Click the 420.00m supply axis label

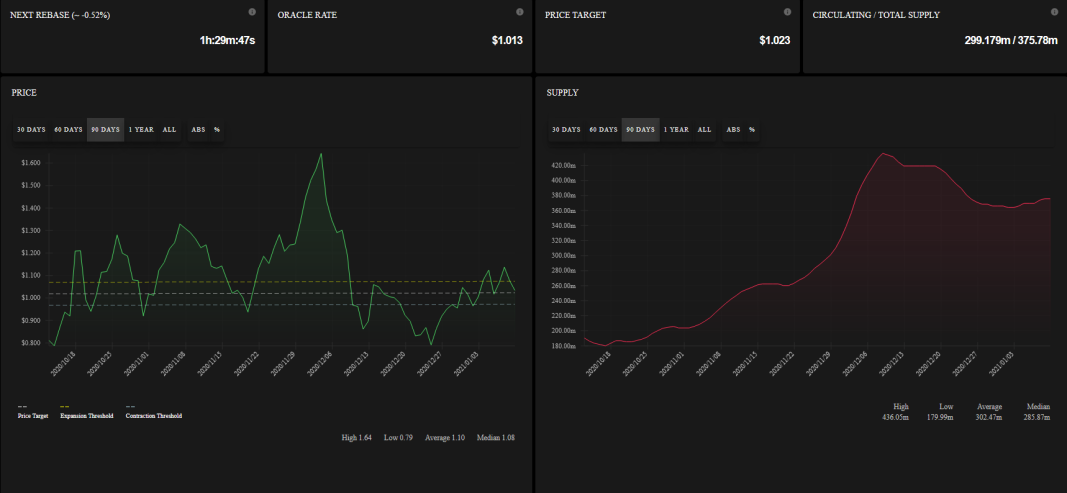pos(563,165)
